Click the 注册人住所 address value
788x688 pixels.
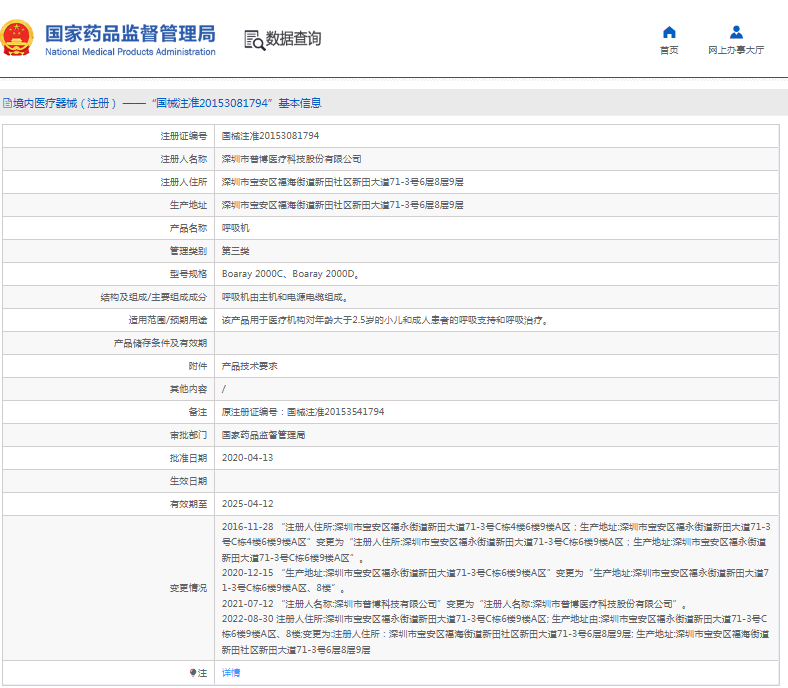click(342, 182)
